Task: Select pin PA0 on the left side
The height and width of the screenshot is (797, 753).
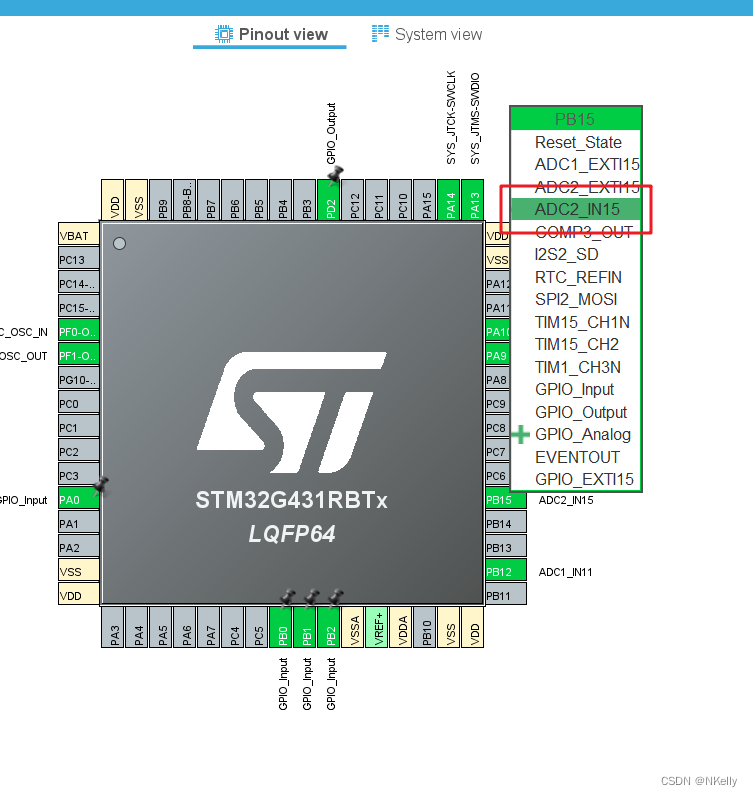Action: [x=79, y=500]
